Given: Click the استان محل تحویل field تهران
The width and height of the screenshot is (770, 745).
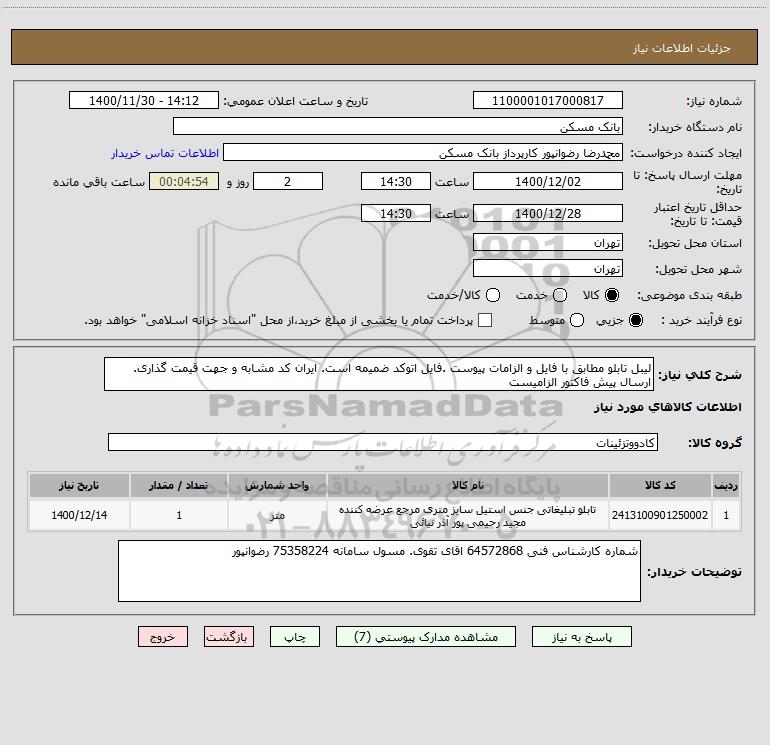Looking at the screenshot, I should (548, 242).
